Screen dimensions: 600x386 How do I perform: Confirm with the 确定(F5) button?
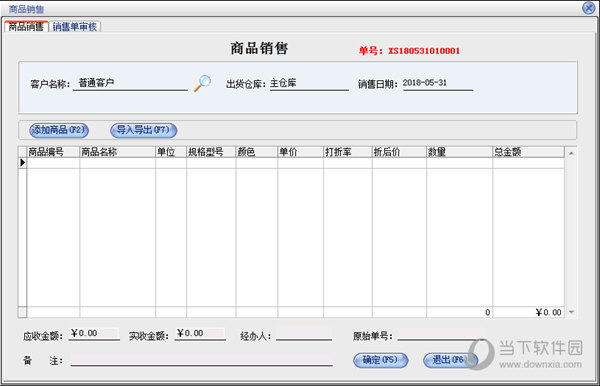(380, 360)
